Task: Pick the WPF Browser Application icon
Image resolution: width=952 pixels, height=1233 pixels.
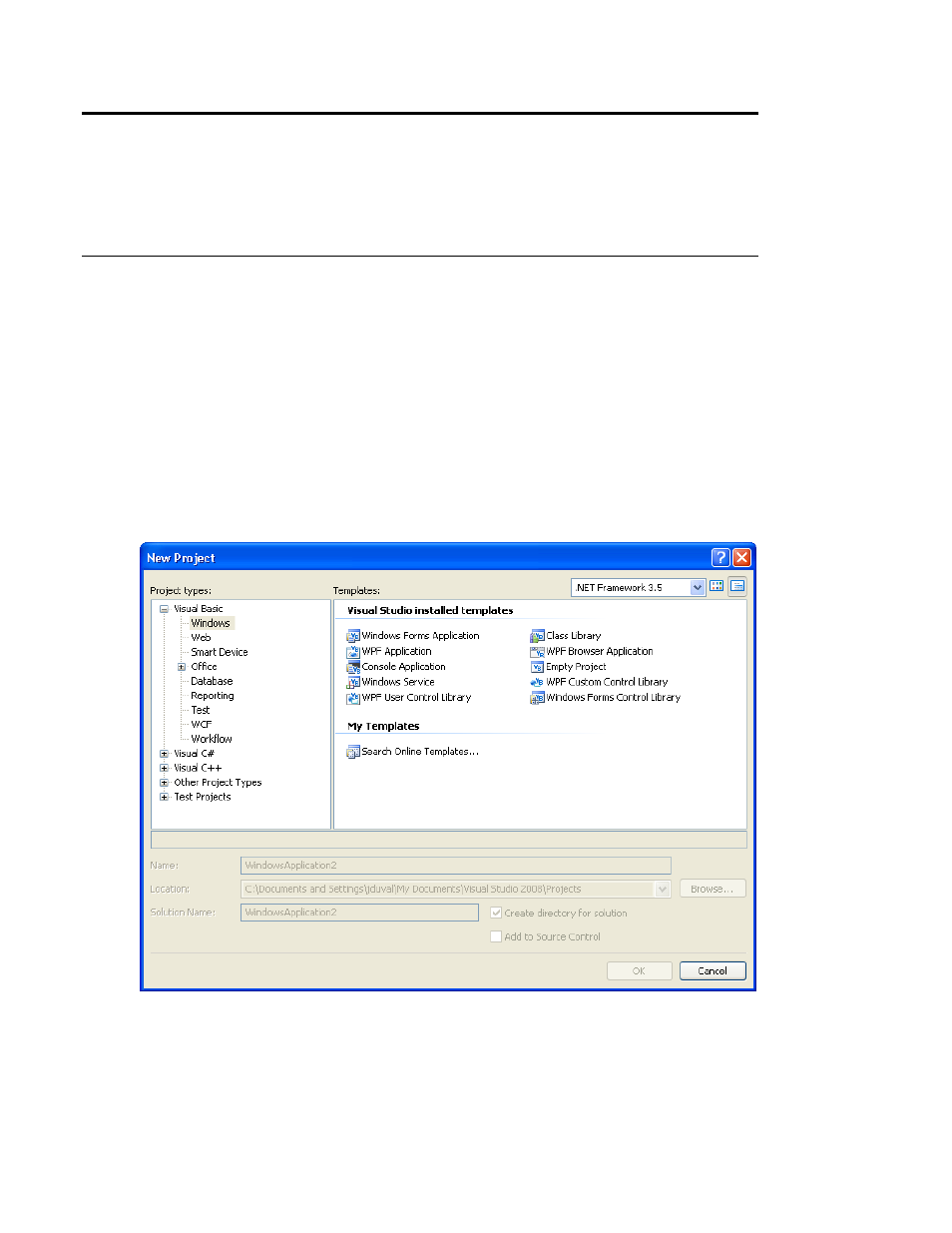Action: (x=537, y=651)
